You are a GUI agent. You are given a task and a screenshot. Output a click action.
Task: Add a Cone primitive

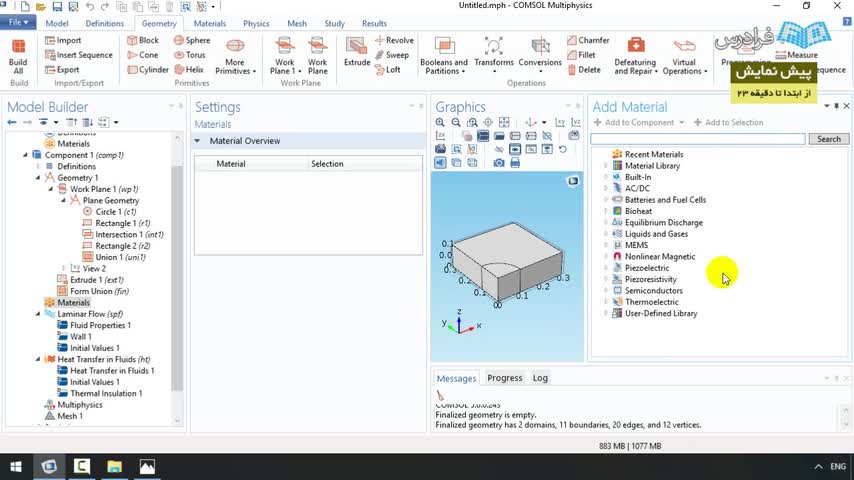pos(143,55)
